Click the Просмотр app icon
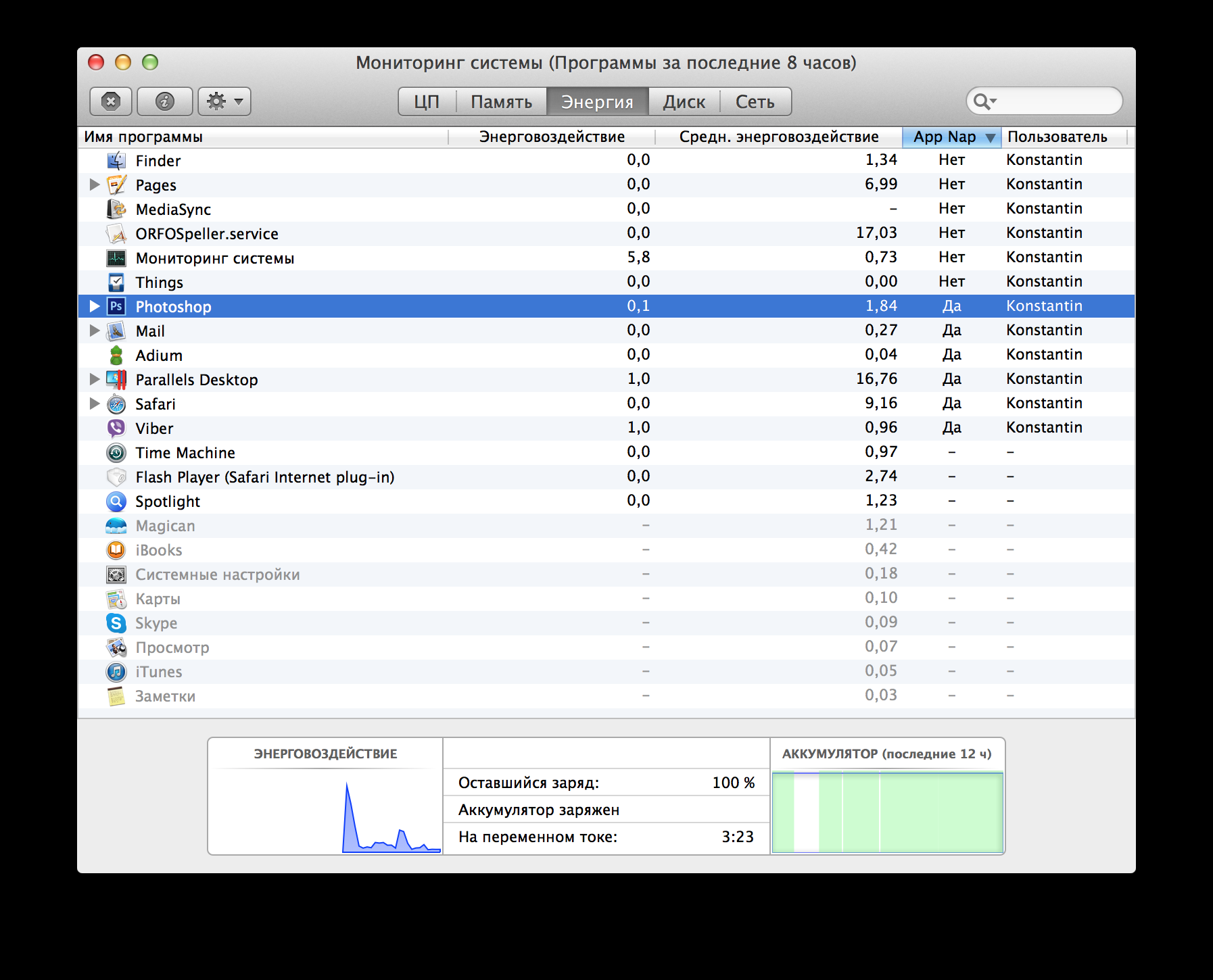The image size is (1213, 980). [x=116, y=647]
